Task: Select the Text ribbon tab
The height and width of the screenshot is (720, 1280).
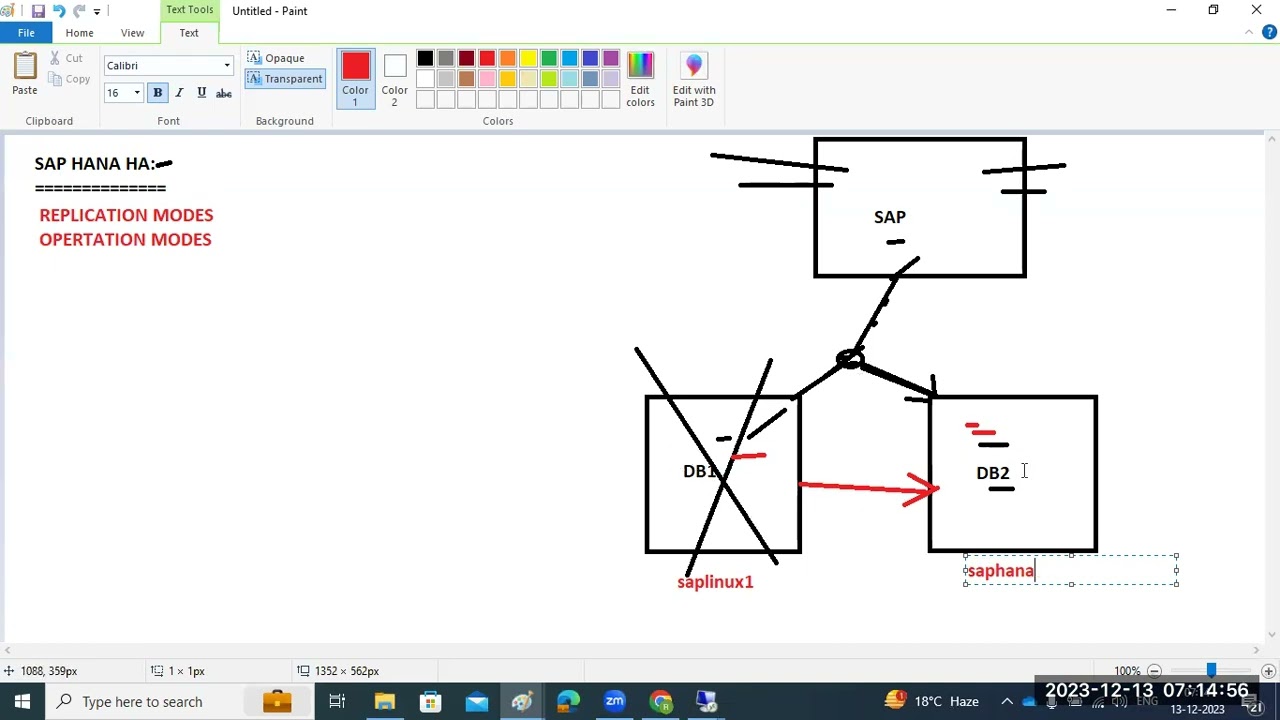Action: pyautogui.click(x=189, y=33)
